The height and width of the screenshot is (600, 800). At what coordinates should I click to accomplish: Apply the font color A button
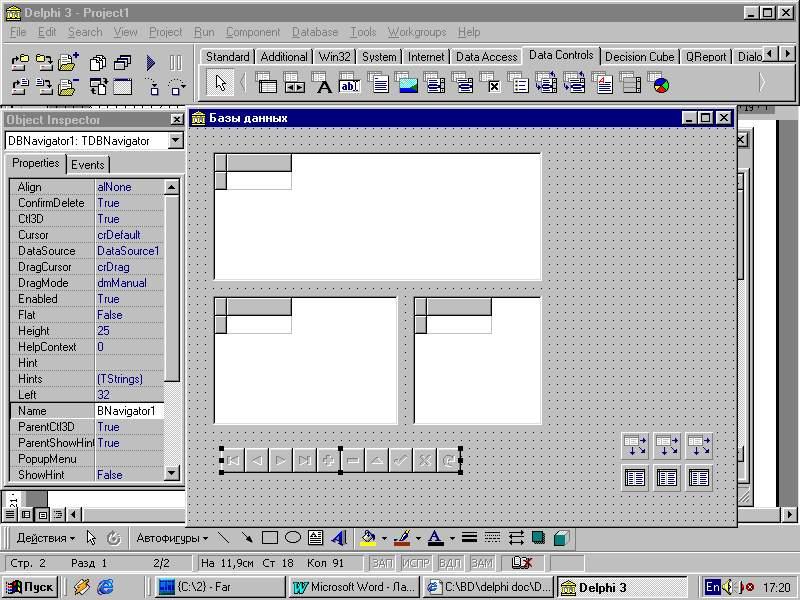point(435,538)
